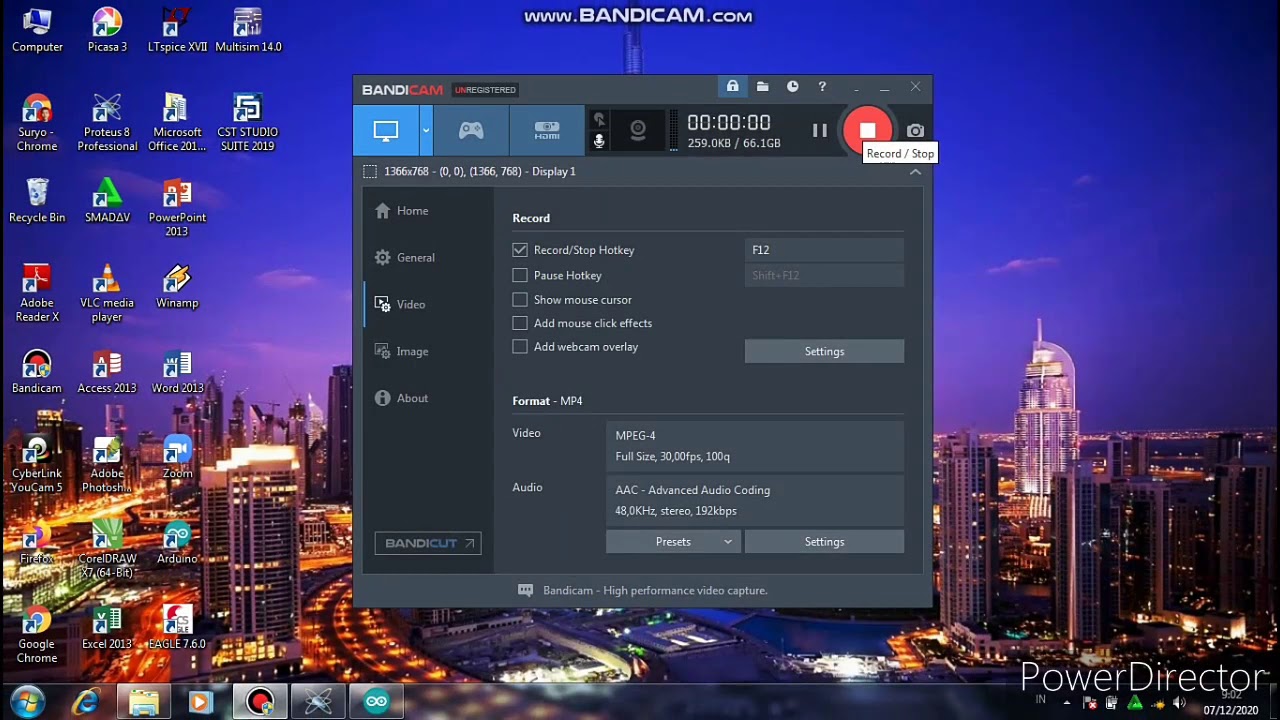
Task: Take a screenshot with the camera icon
Action: click(915, 130)
